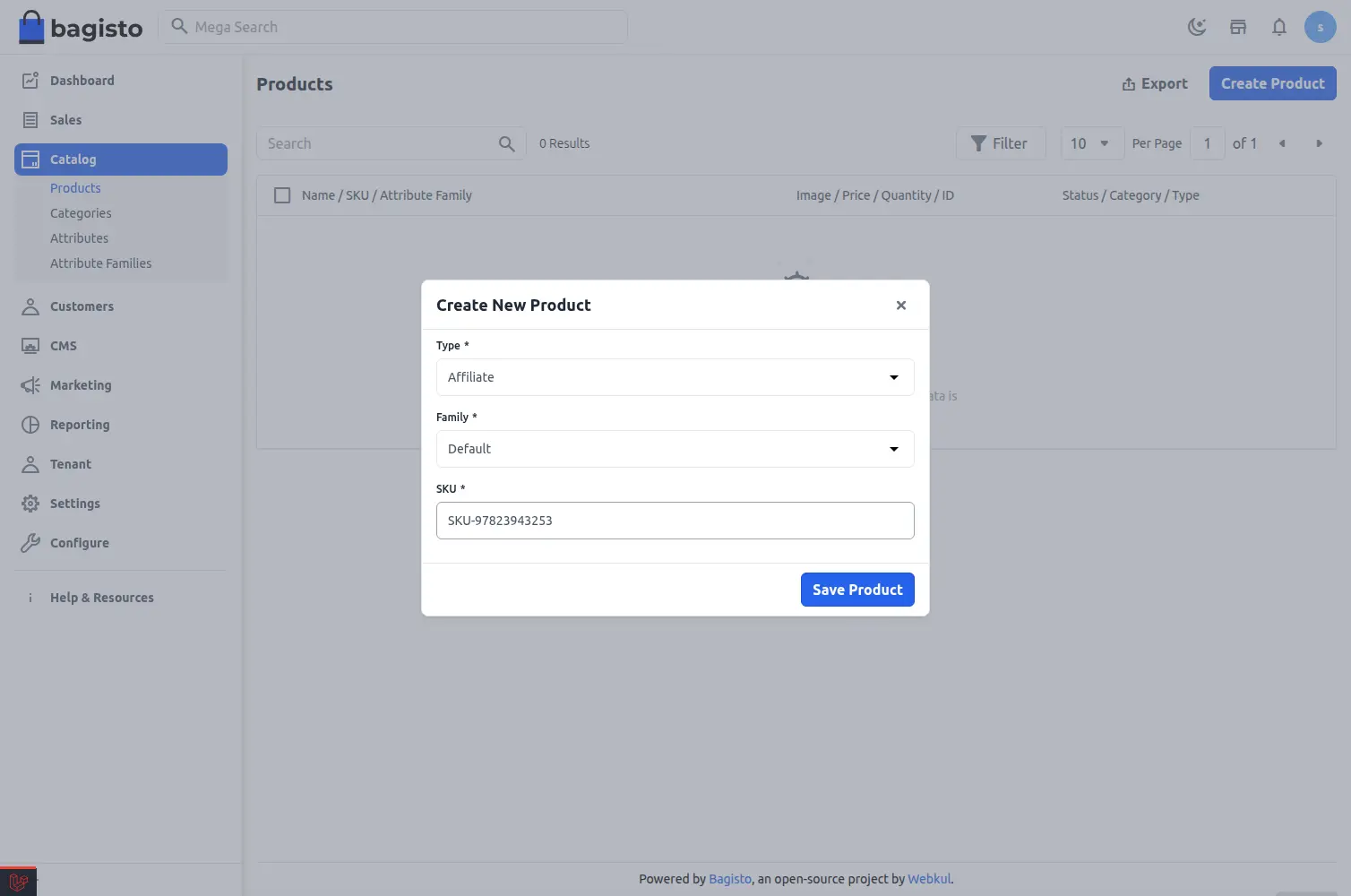The height and width of the screenshot is (896, 1351).
Task: Open the Laravel debugbar icon
Action: 18,882
